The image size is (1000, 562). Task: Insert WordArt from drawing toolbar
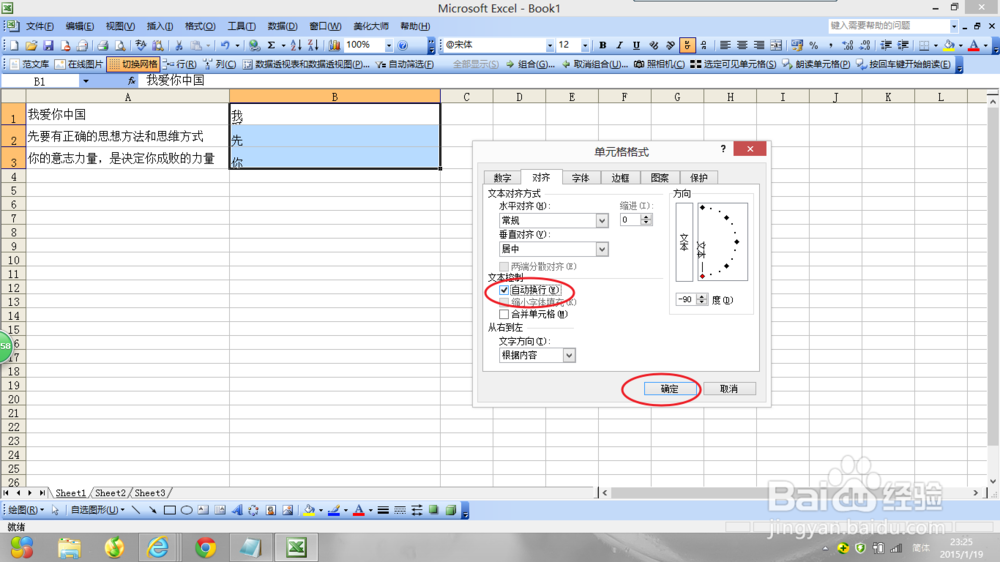(237, 510)
